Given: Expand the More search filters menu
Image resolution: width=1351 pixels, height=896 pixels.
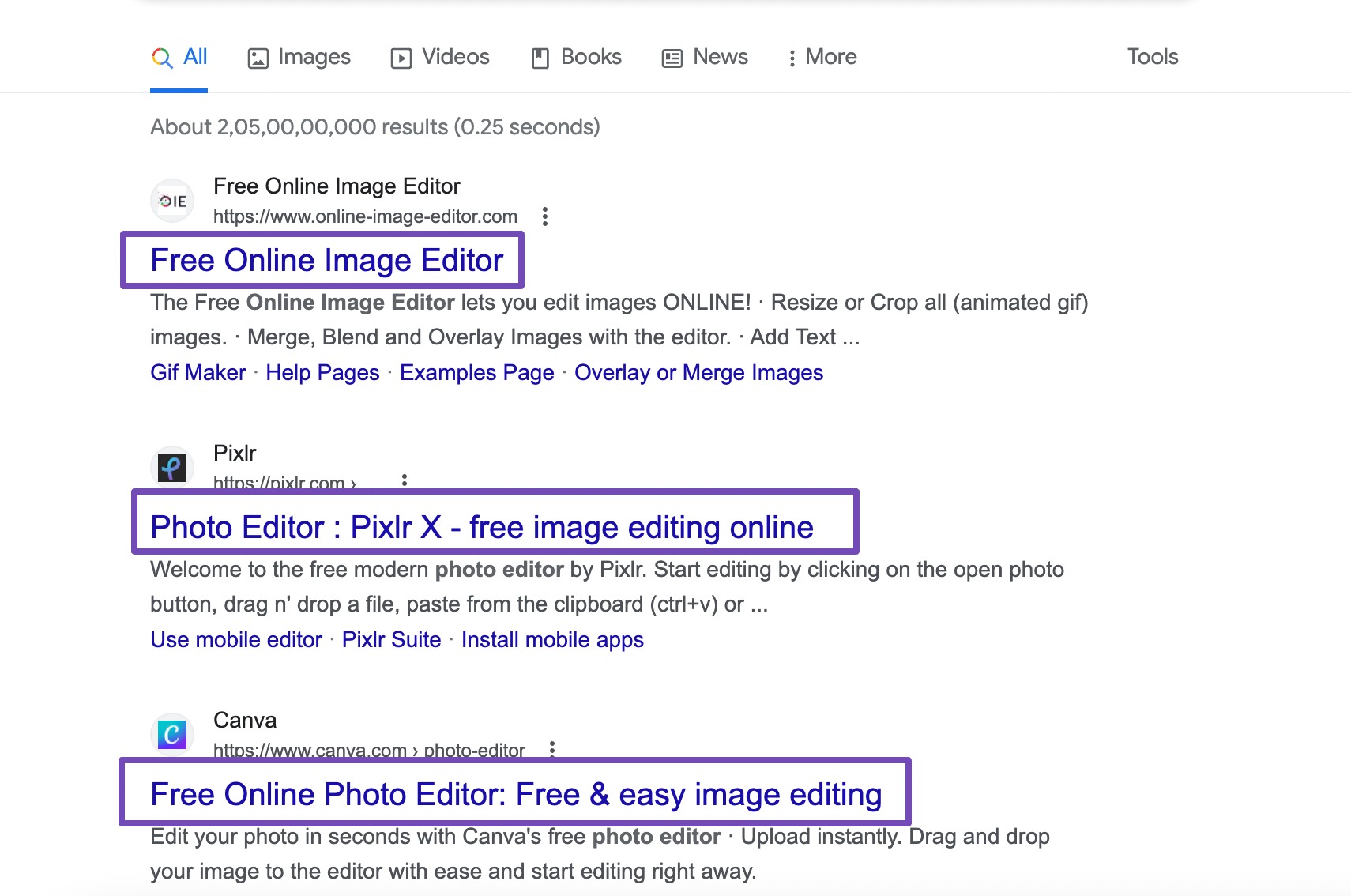Looking at the screenshot, I should tap(822, 57).
